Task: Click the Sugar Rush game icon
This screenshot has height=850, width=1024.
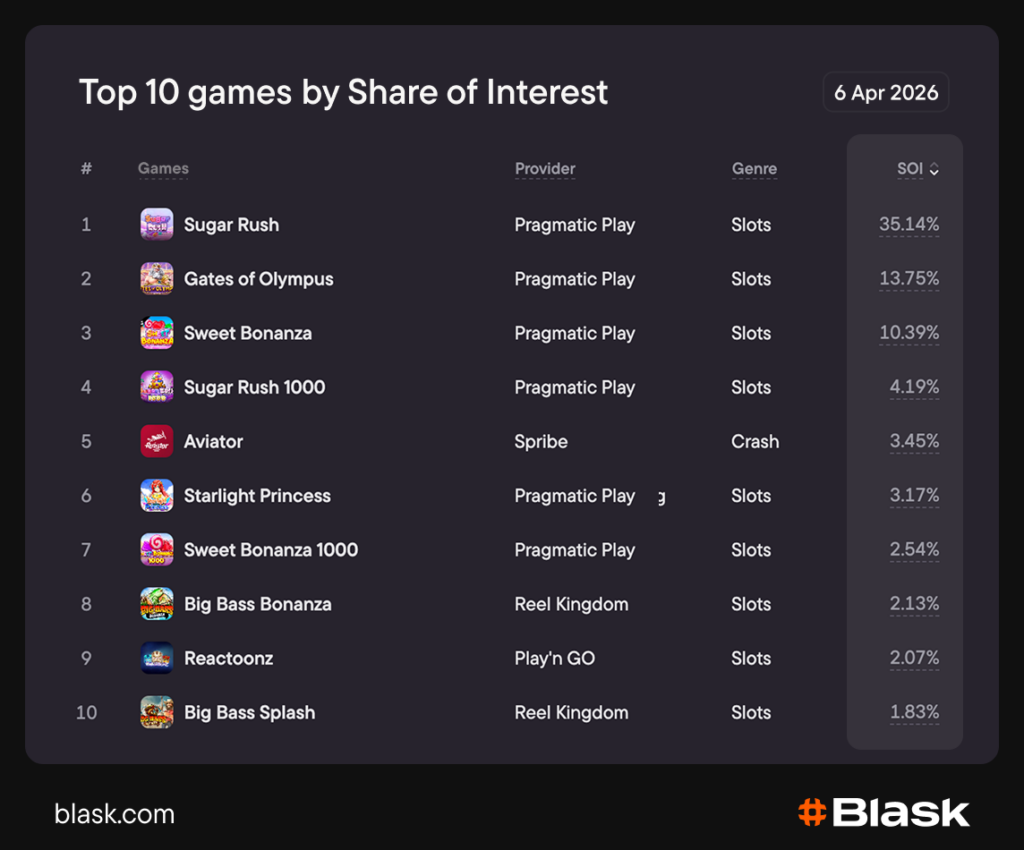Action: click(x=157, y=224)
